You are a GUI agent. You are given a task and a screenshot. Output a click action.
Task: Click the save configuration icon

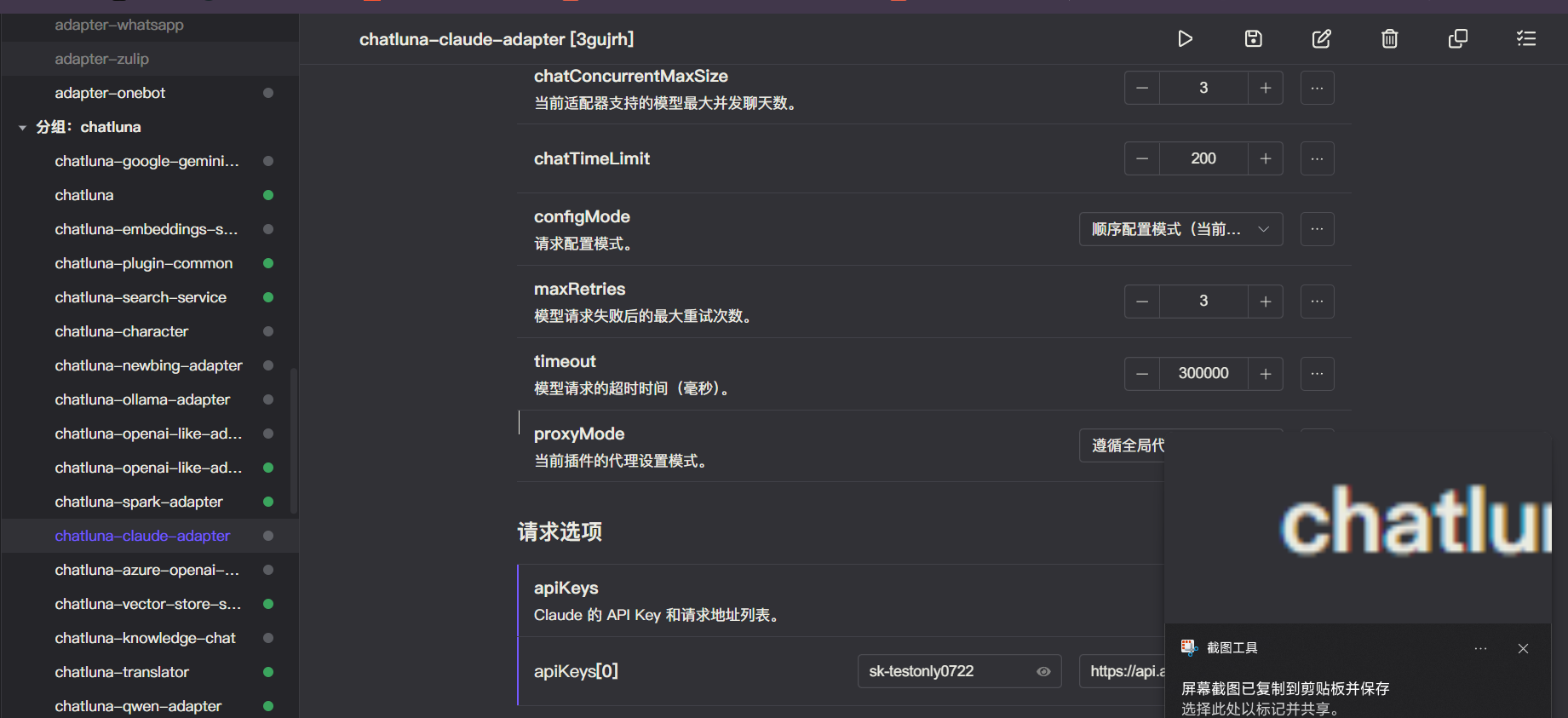[1253, 39]
